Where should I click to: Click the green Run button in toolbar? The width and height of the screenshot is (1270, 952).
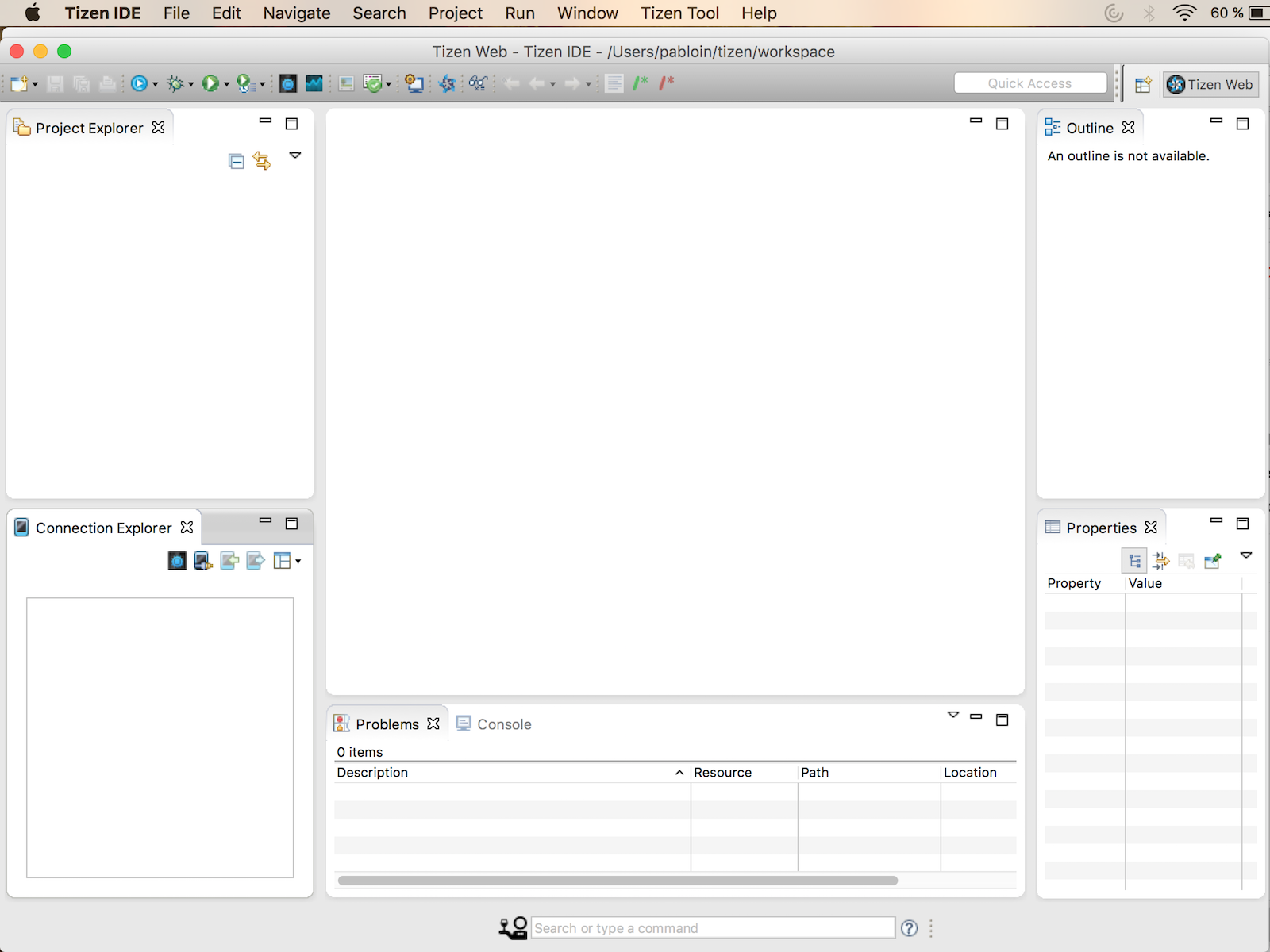click(x=210, y=83)
